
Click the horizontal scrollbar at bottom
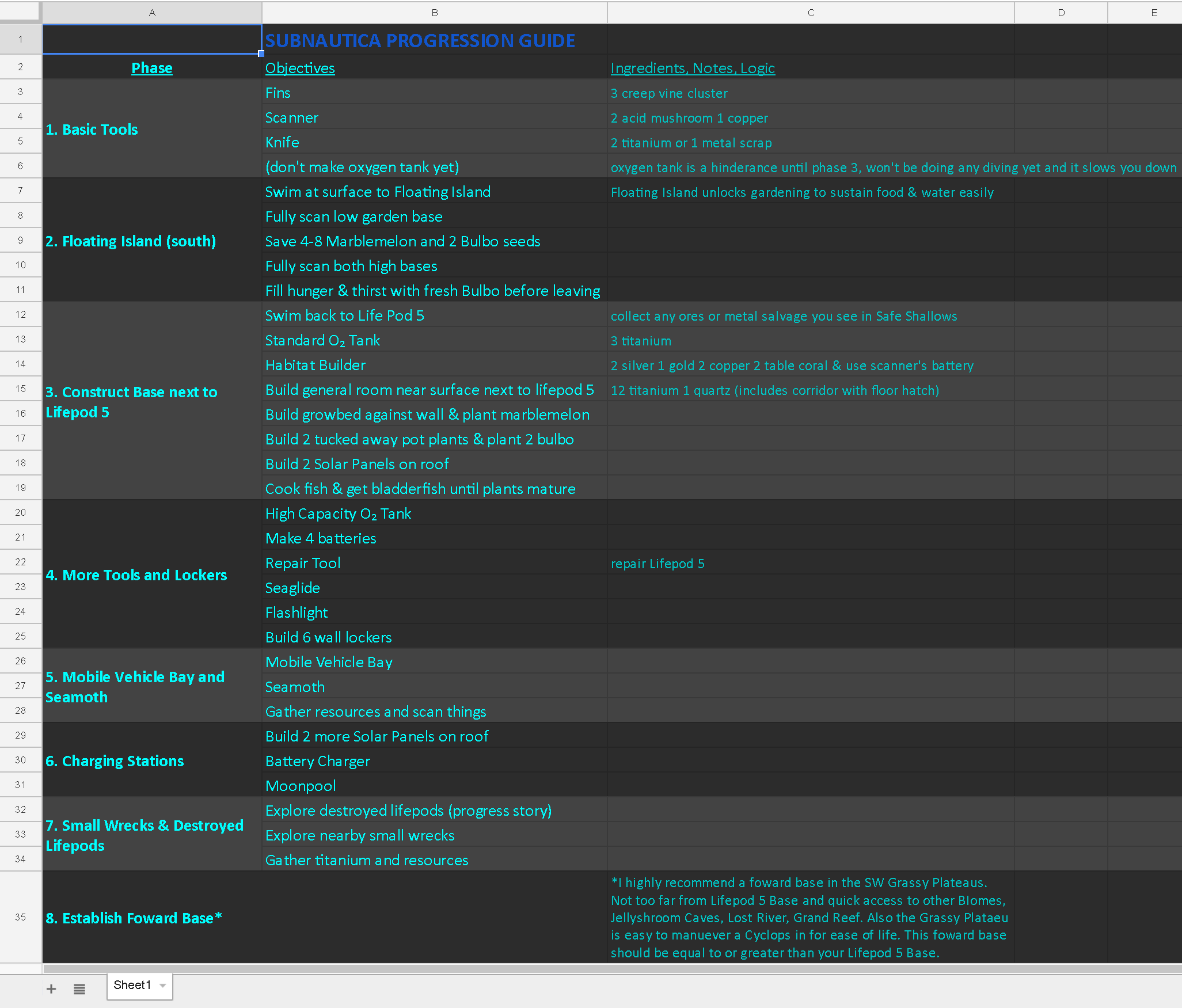(x=610, y=968)
